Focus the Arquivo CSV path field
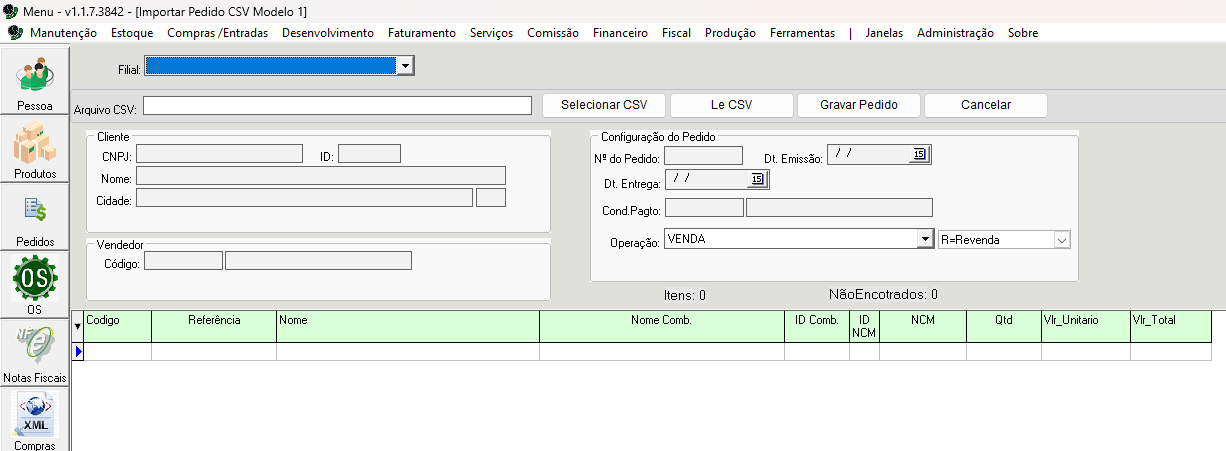The width and height of the screenshot is (1226, 451). click(336, 106)
